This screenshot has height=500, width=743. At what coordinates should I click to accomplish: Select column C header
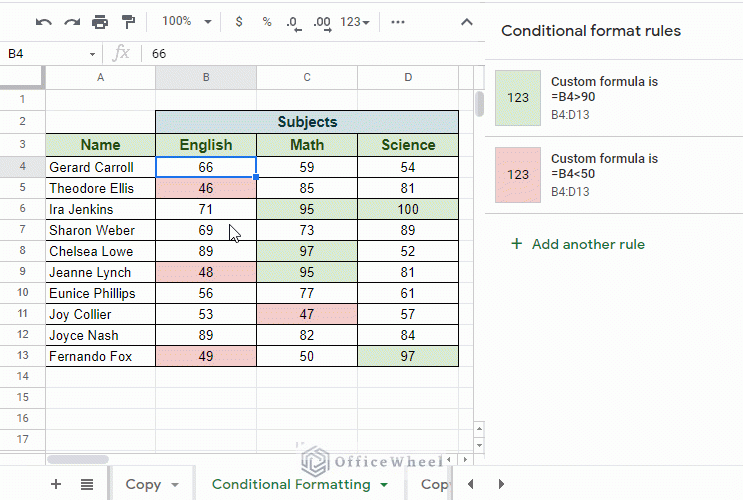307,77
